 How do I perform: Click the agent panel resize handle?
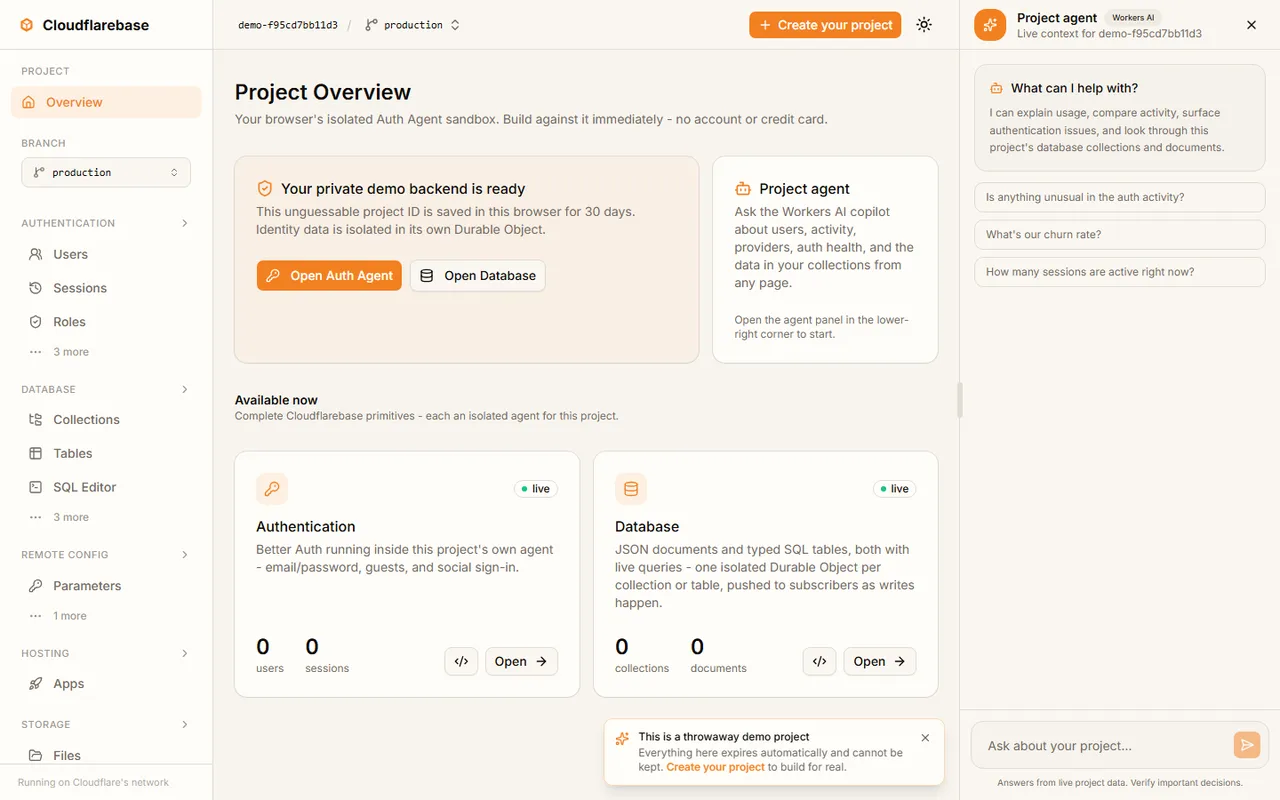pos(960,400)
